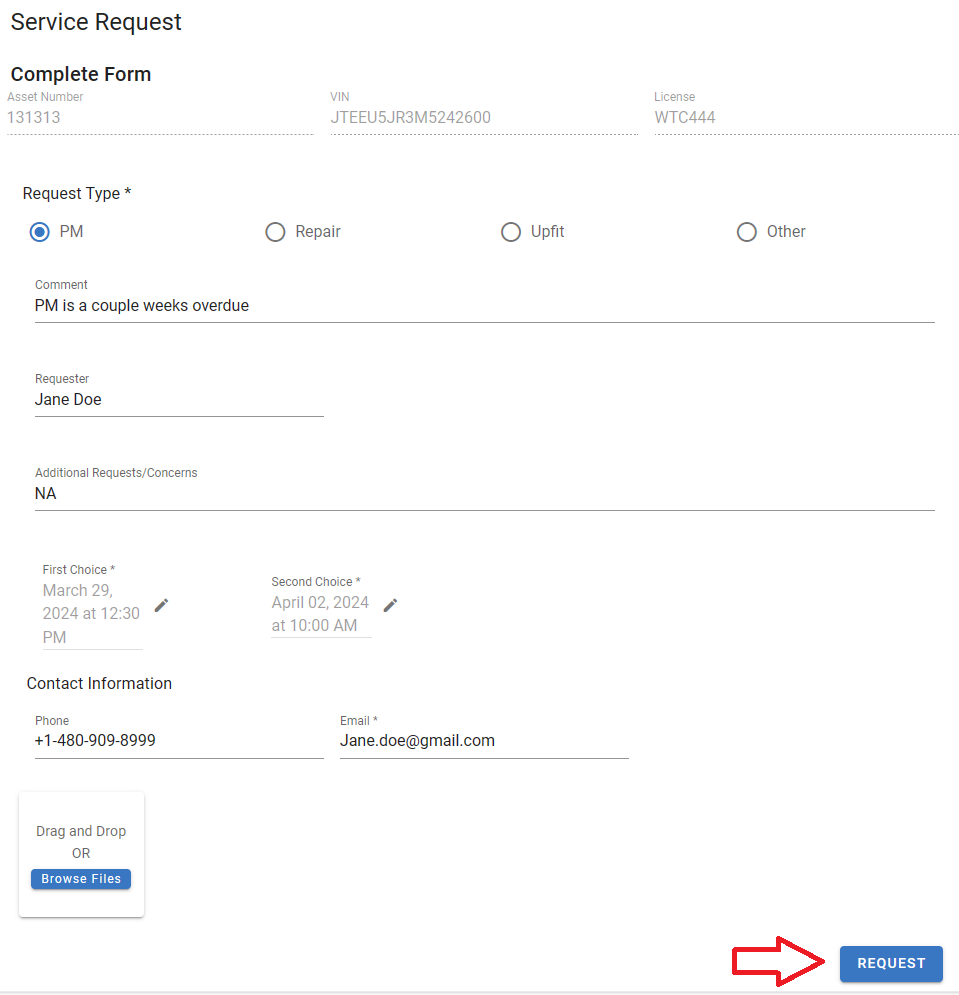The image size is (959, 995).
Task: Select the PM request type
Action: (40, 232)
